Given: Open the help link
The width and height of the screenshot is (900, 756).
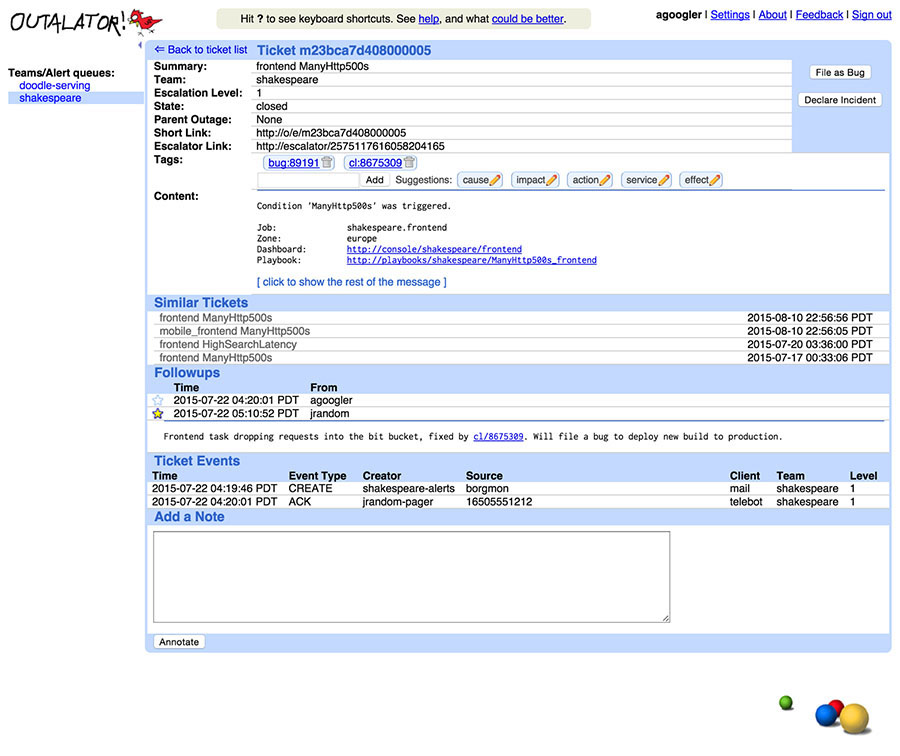Looking at the screenshot, I should pos(429,19).
